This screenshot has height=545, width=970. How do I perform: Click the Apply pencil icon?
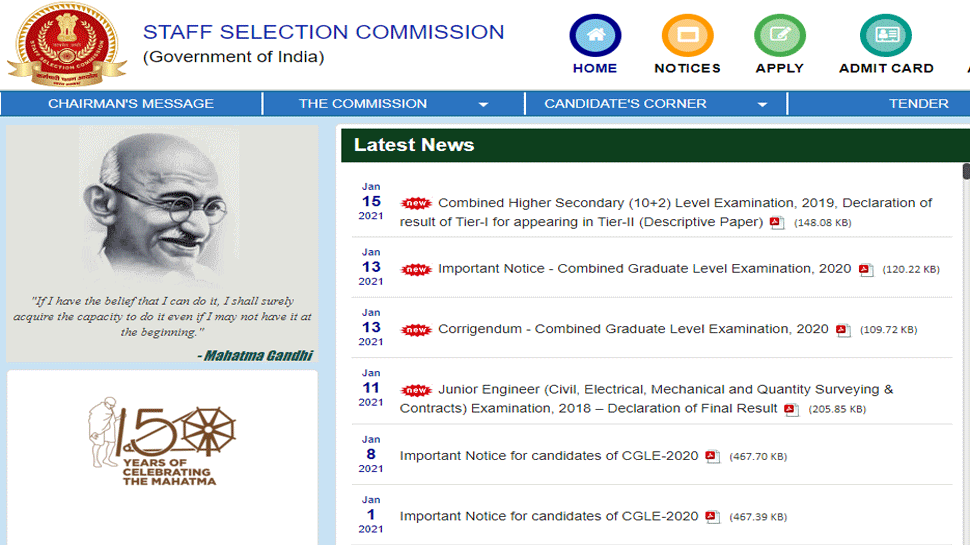[779, 35]
